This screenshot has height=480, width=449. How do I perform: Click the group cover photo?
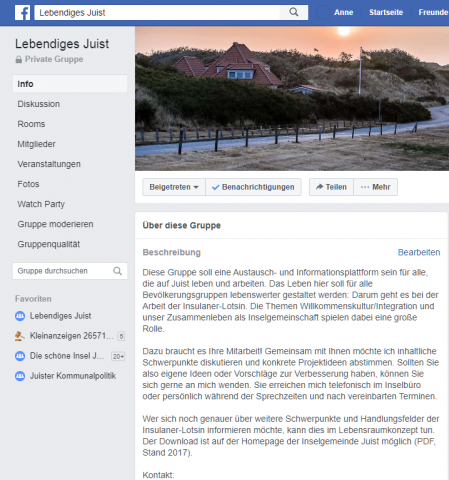[x=292, y=99]
